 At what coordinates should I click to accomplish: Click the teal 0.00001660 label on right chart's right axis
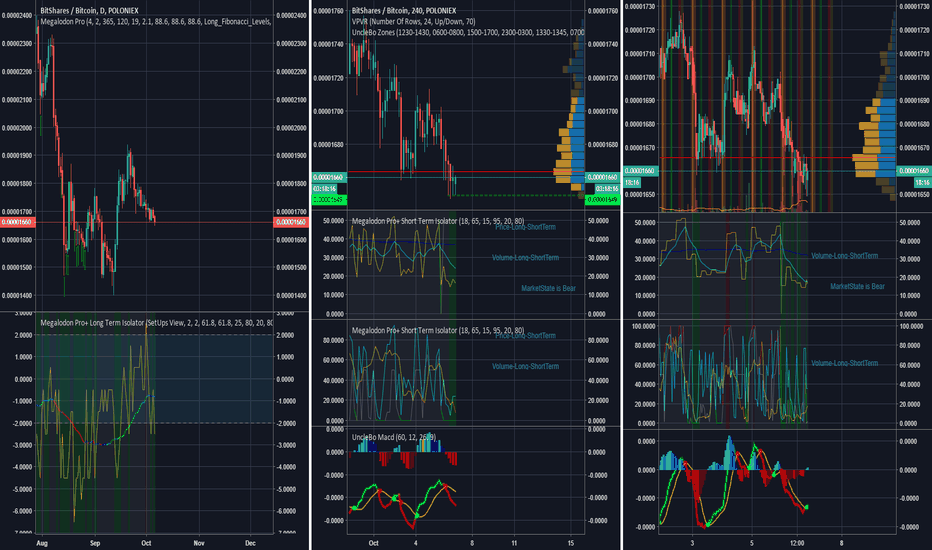914,171
